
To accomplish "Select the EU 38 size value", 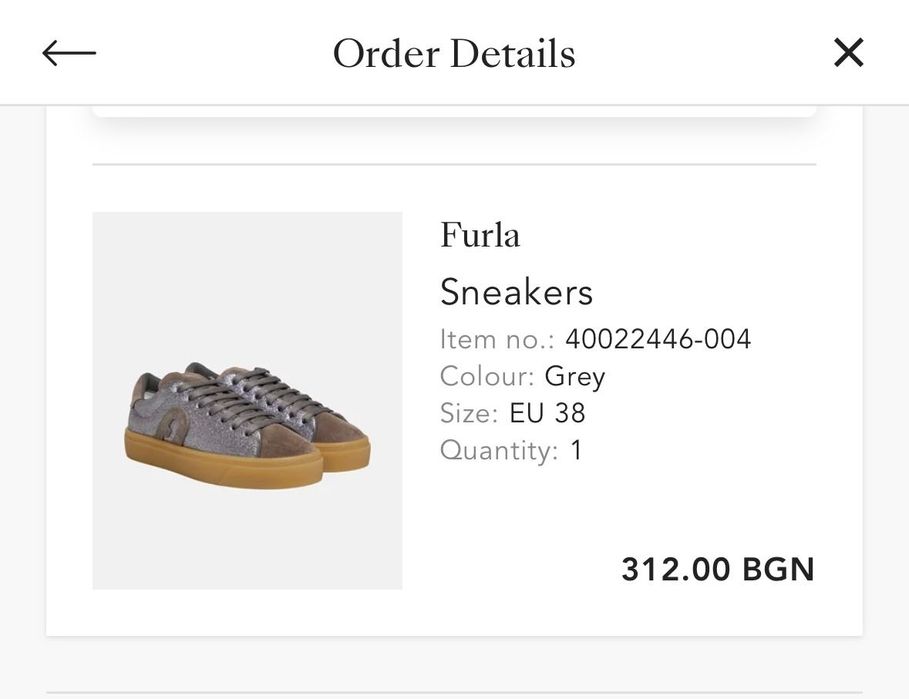I will click(547, 414).
